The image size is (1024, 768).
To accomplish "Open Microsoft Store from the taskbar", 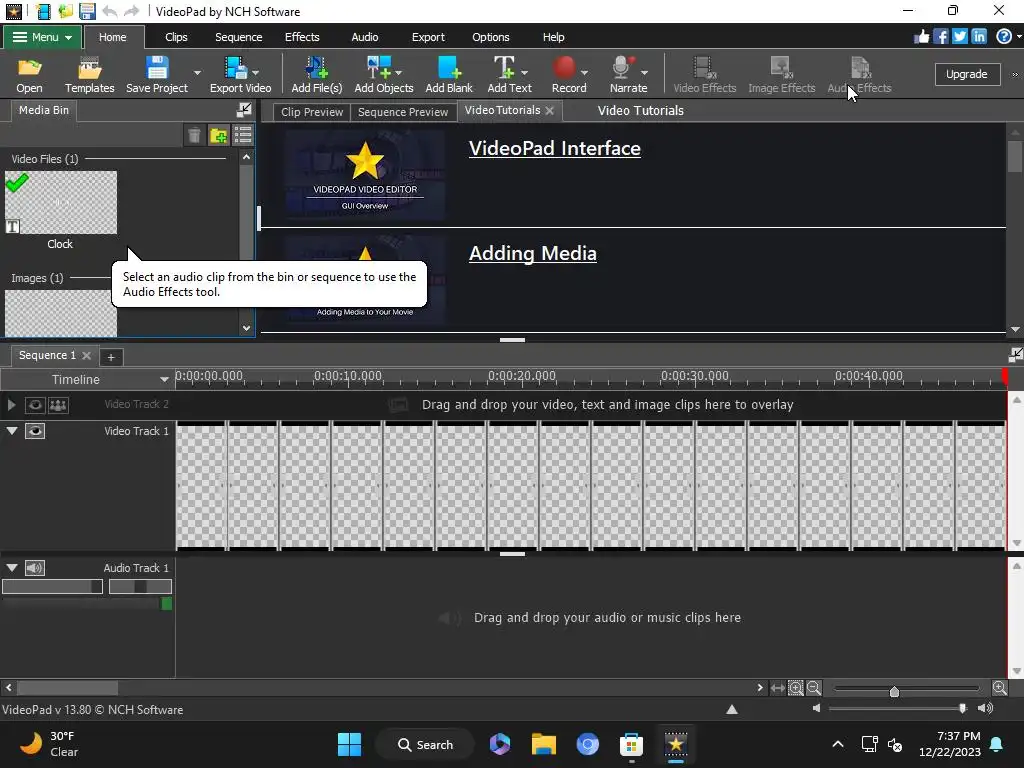I will tap(632, 744).
